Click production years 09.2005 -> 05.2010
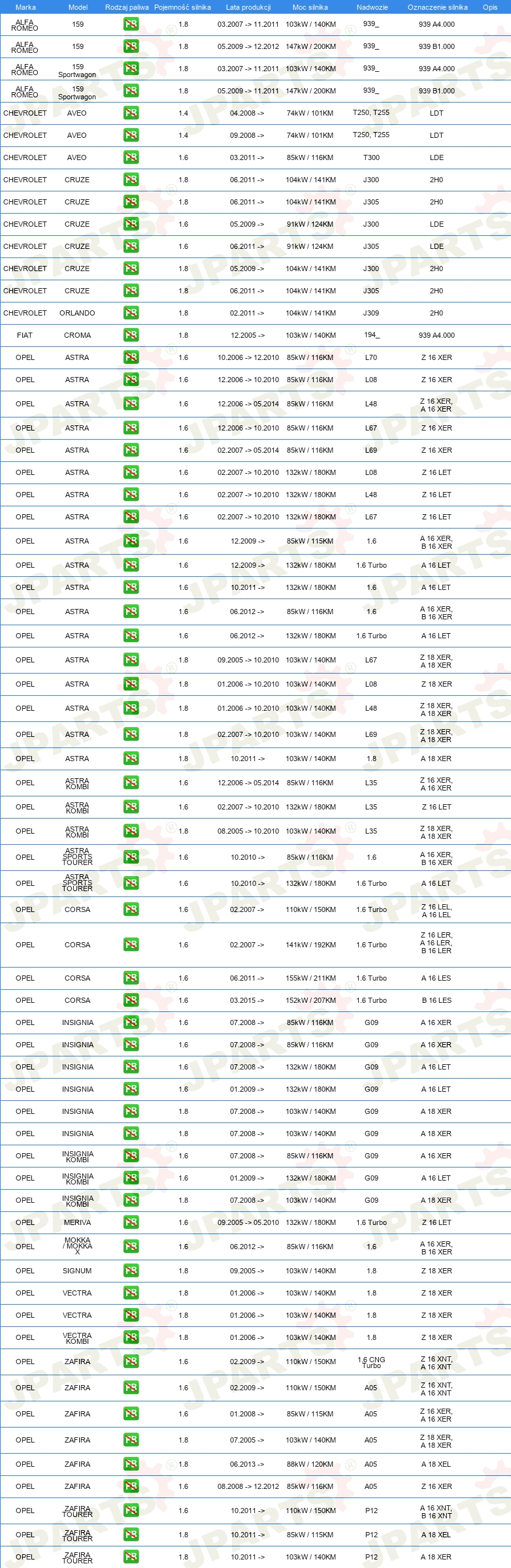Viewport: 511px width, 1568px height. tap(248, 1222)
